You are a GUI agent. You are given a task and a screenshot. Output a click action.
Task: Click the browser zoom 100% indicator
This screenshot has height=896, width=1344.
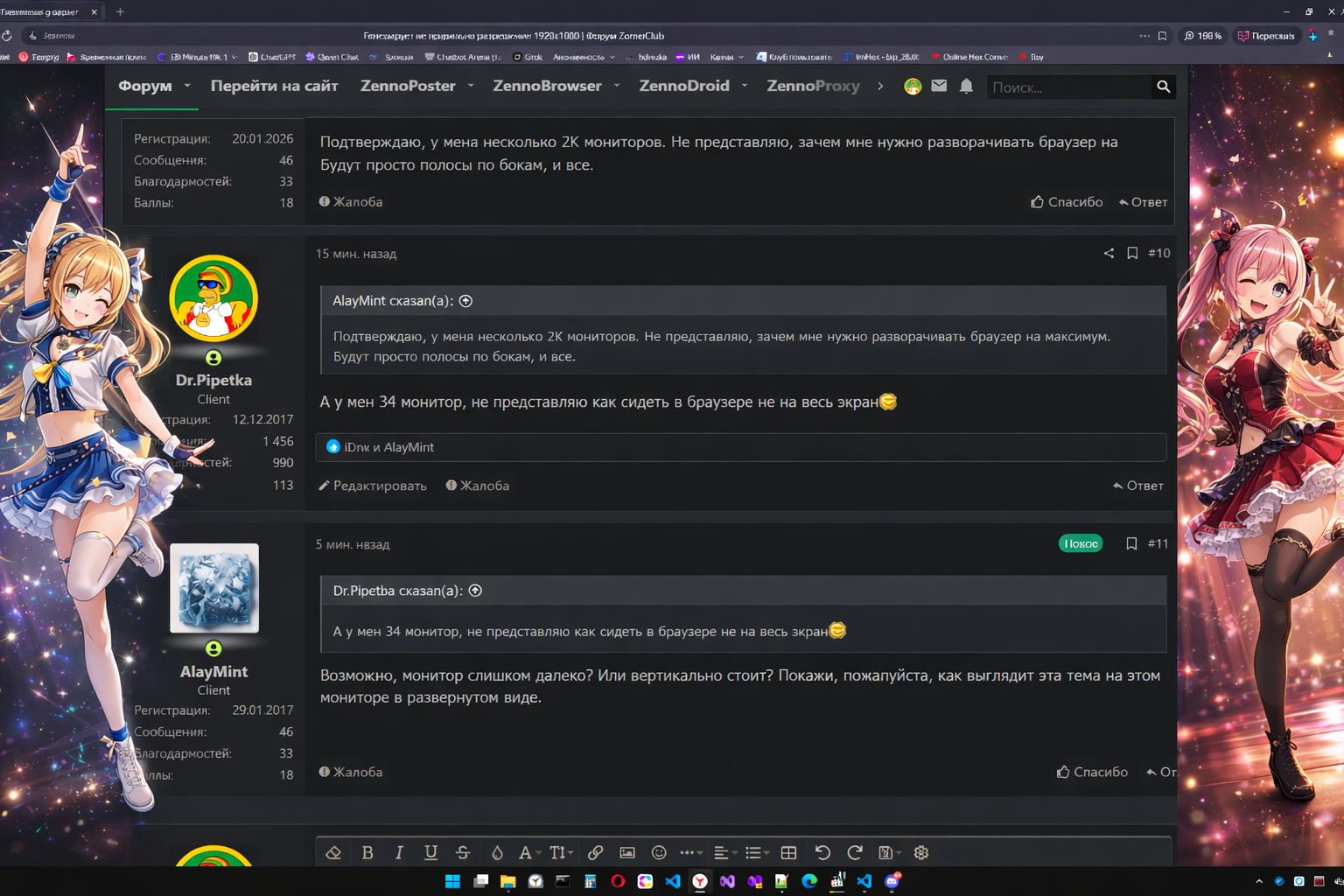pos(1203,36)
